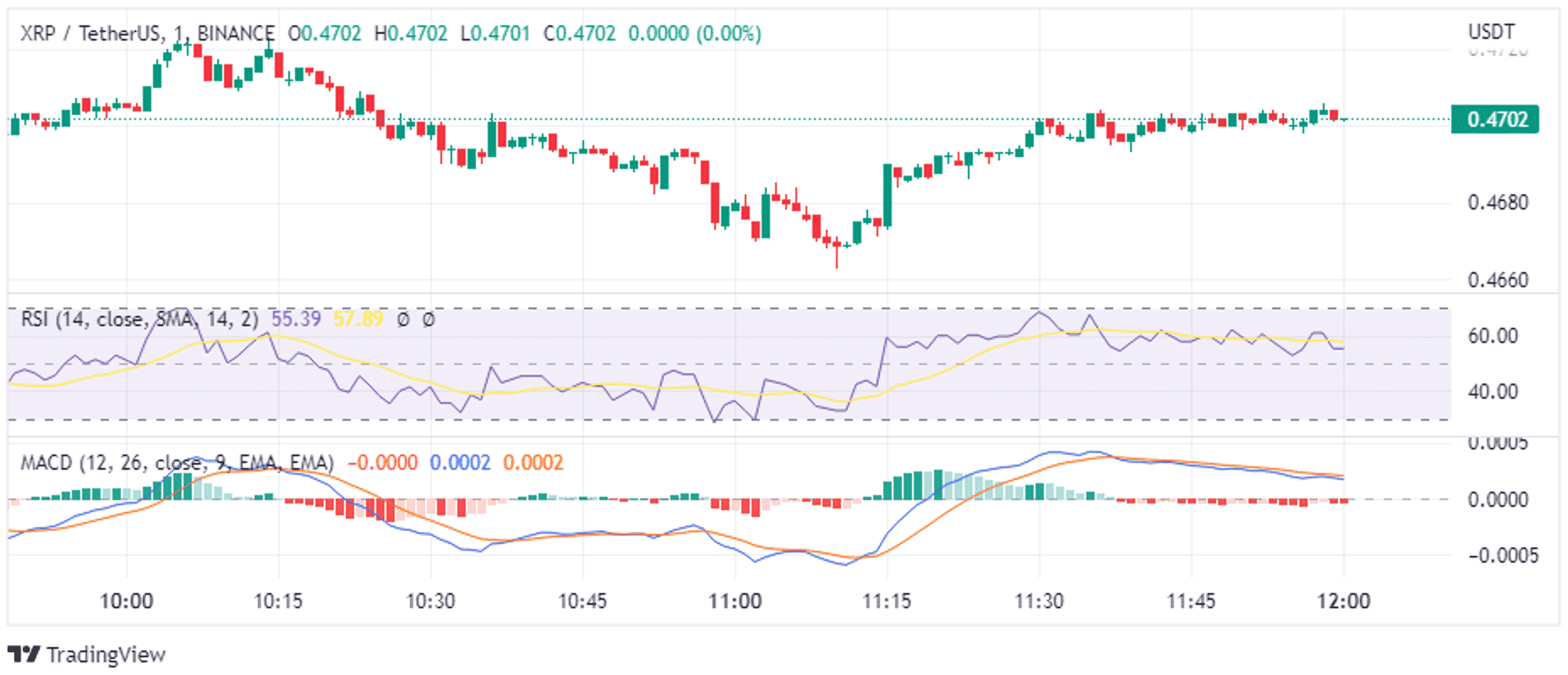1568x675 pixels.
Task: Click the 11:00 time axis label
Action: pyautogui.click(x=735, y=602)
